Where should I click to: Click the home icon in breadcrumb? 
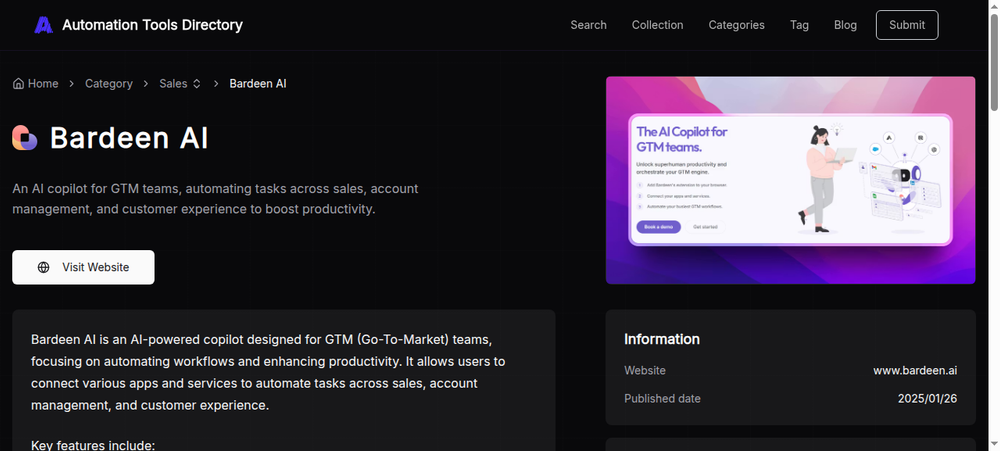pyautogui.click(x=18, y=84)
